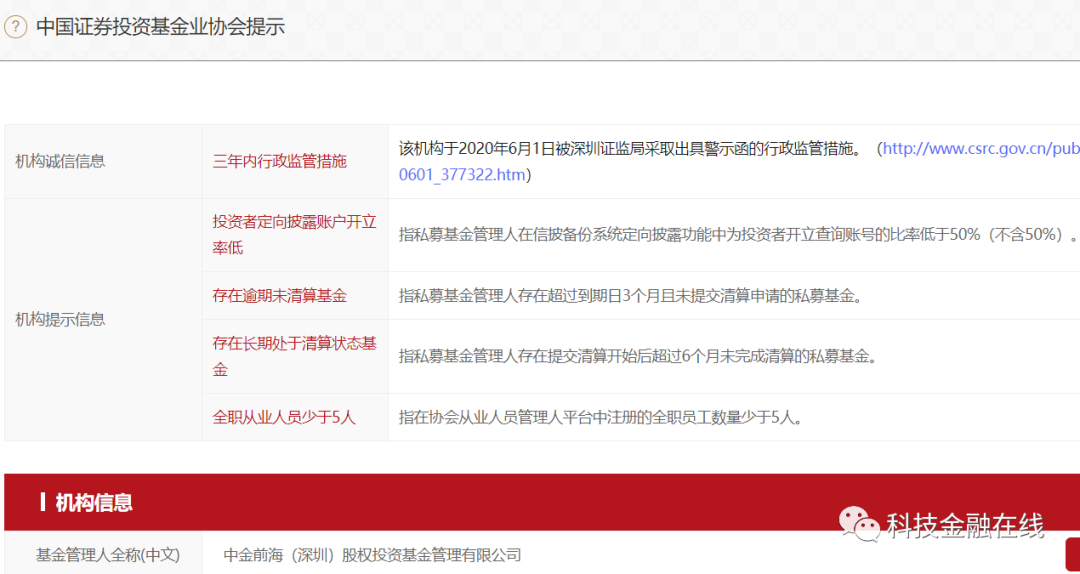Viewport: 1080px width, 574px height.
Task: Select company name 中金前海（深圳）股权投资基金管理有限公司
Action: [373, 555]
